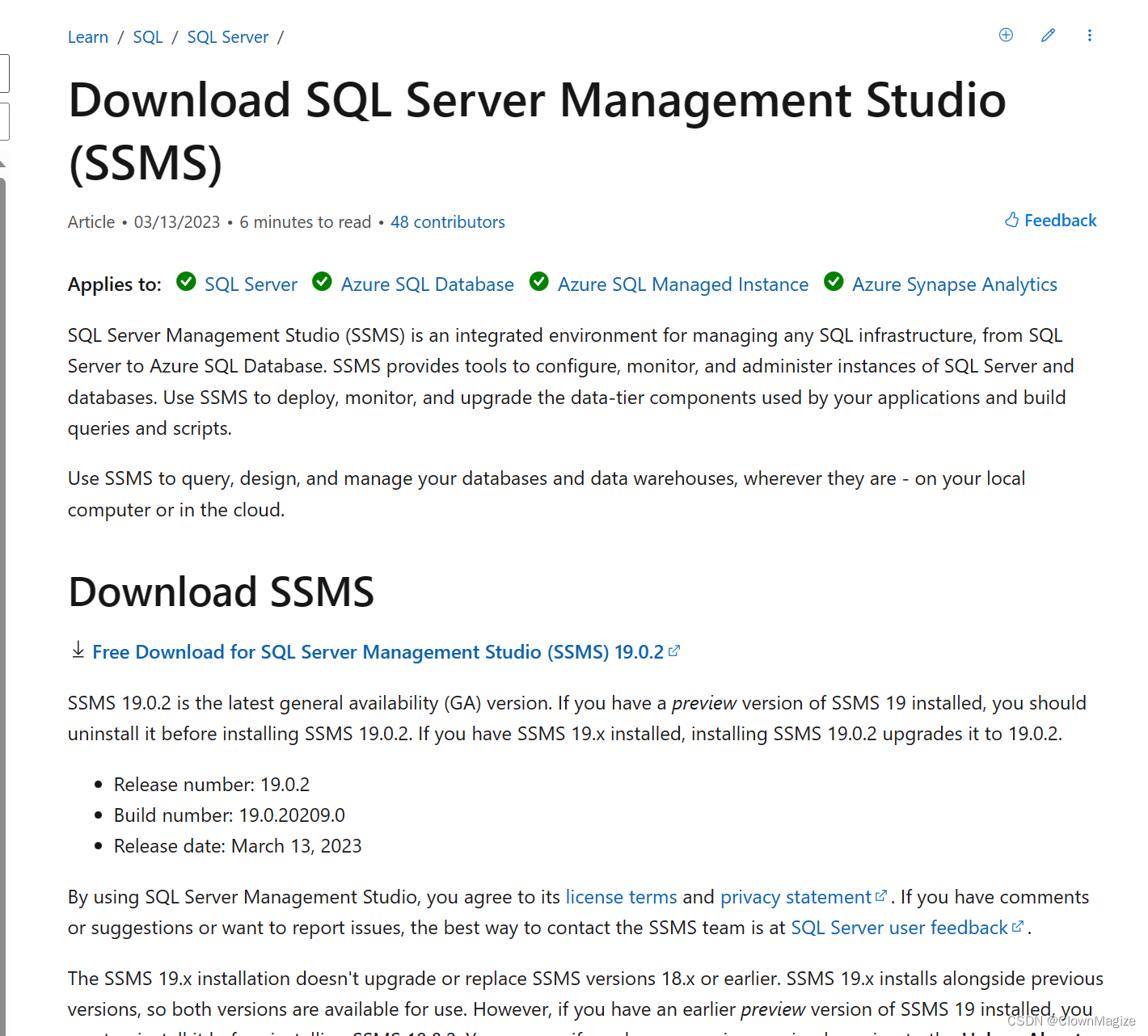Image resolution: width=1148 pixels, height=1036 pixels.
Task: Open the Add to collections plus icon
Action: [1006, 35]
